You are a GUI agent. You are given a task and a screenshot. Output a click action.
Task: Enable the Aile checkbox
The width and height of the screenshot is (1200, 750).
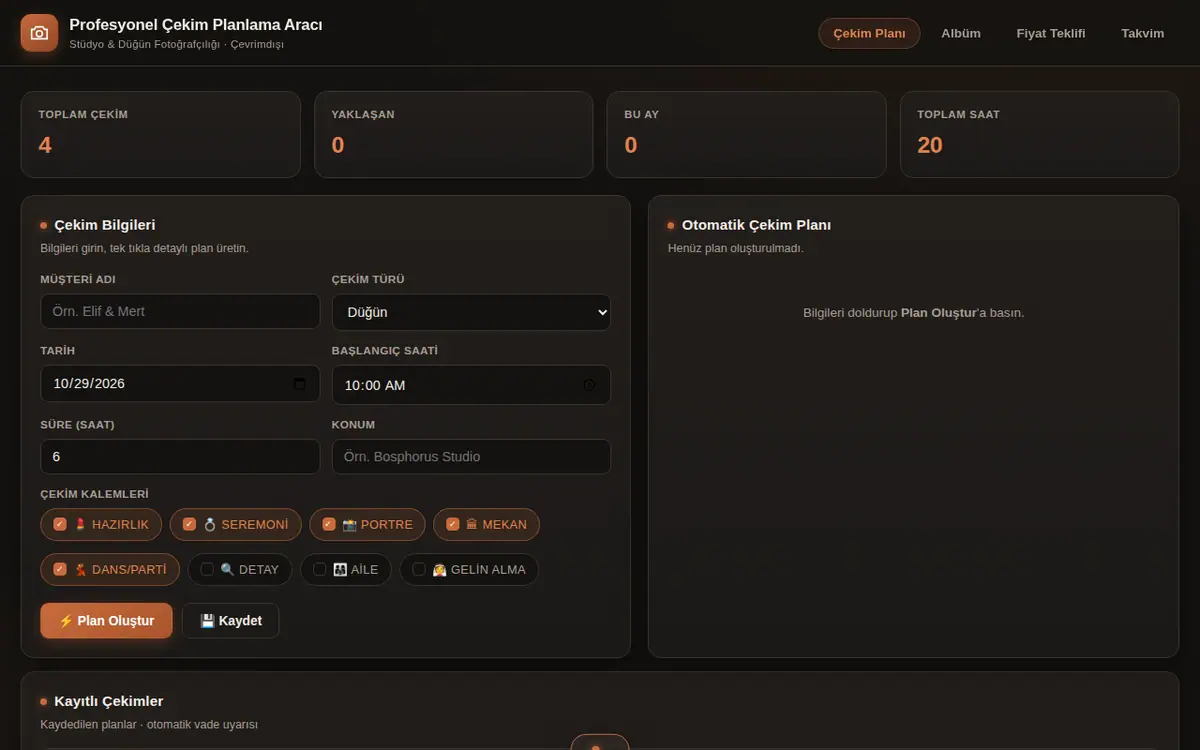point(320,569)
